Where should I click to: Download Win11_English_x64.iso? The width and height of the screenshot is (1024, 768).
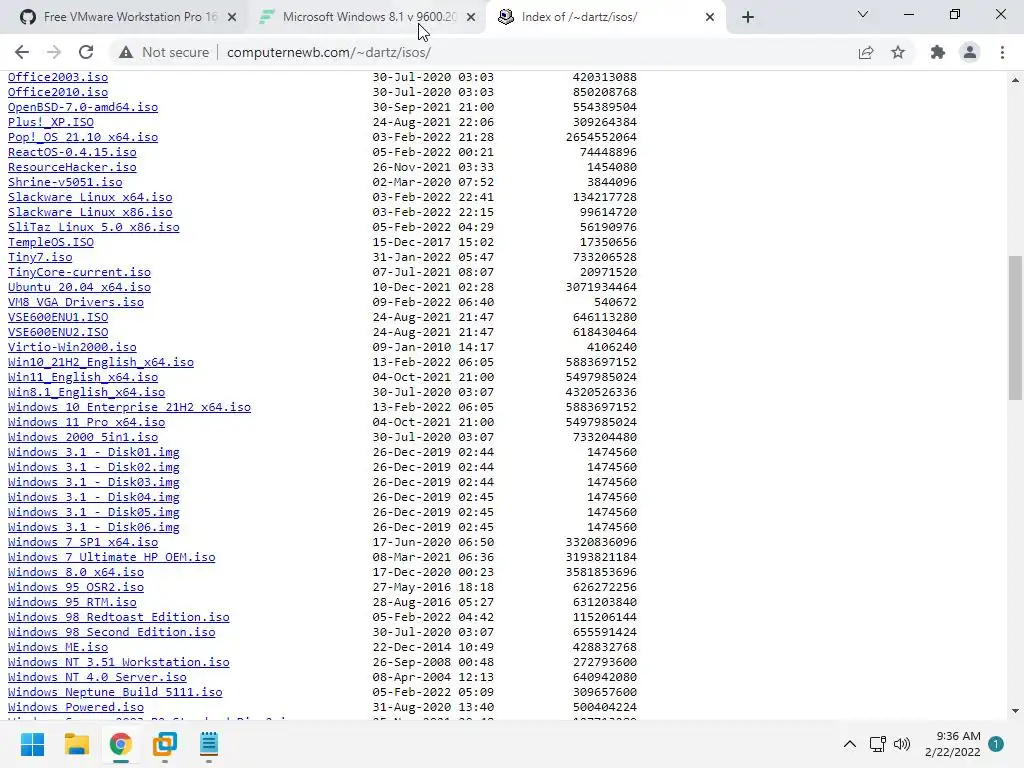pos(83,377)
